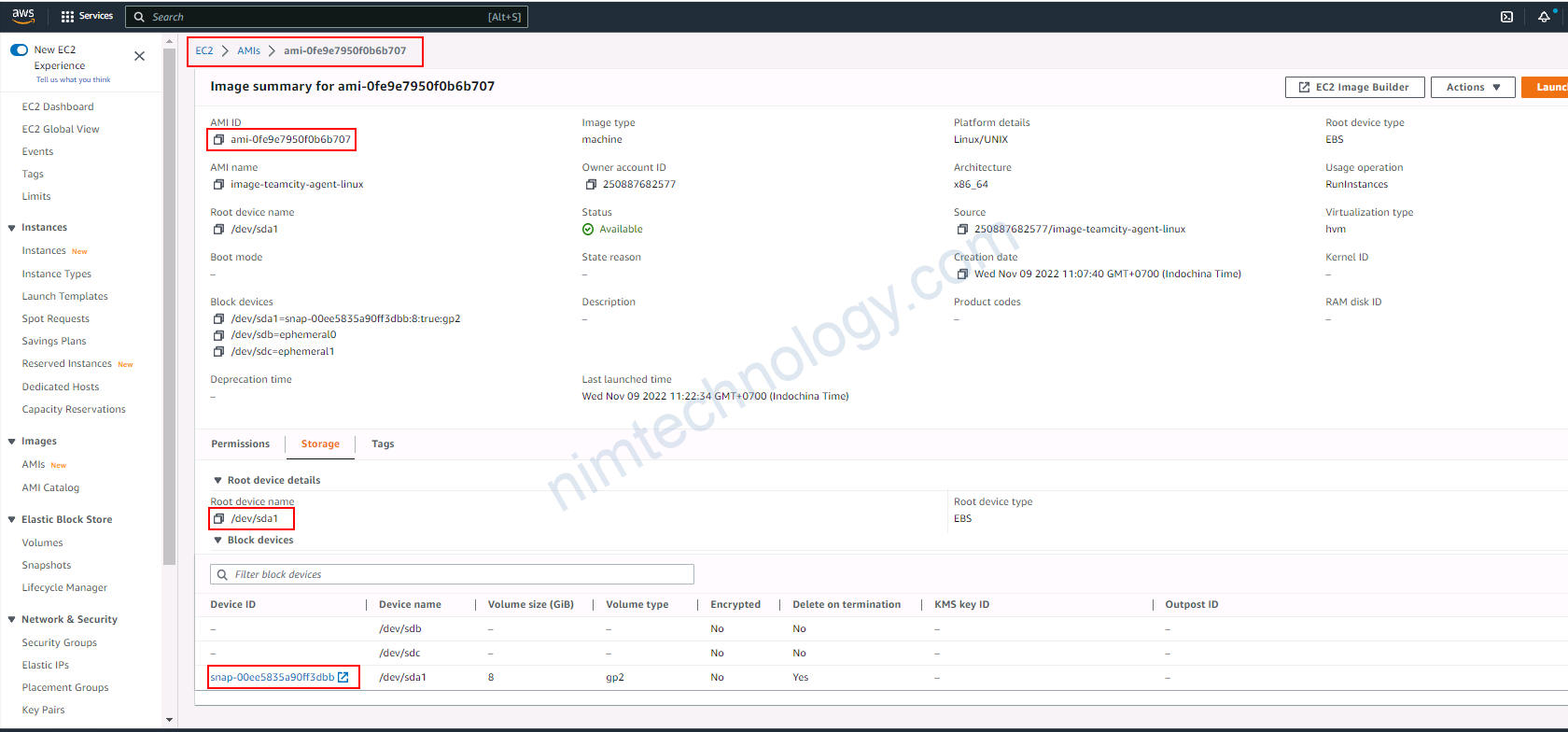Click the sidebar vertical scrollbar
Viewport: 1568px width, 732px height.
(x=169, y=306)
